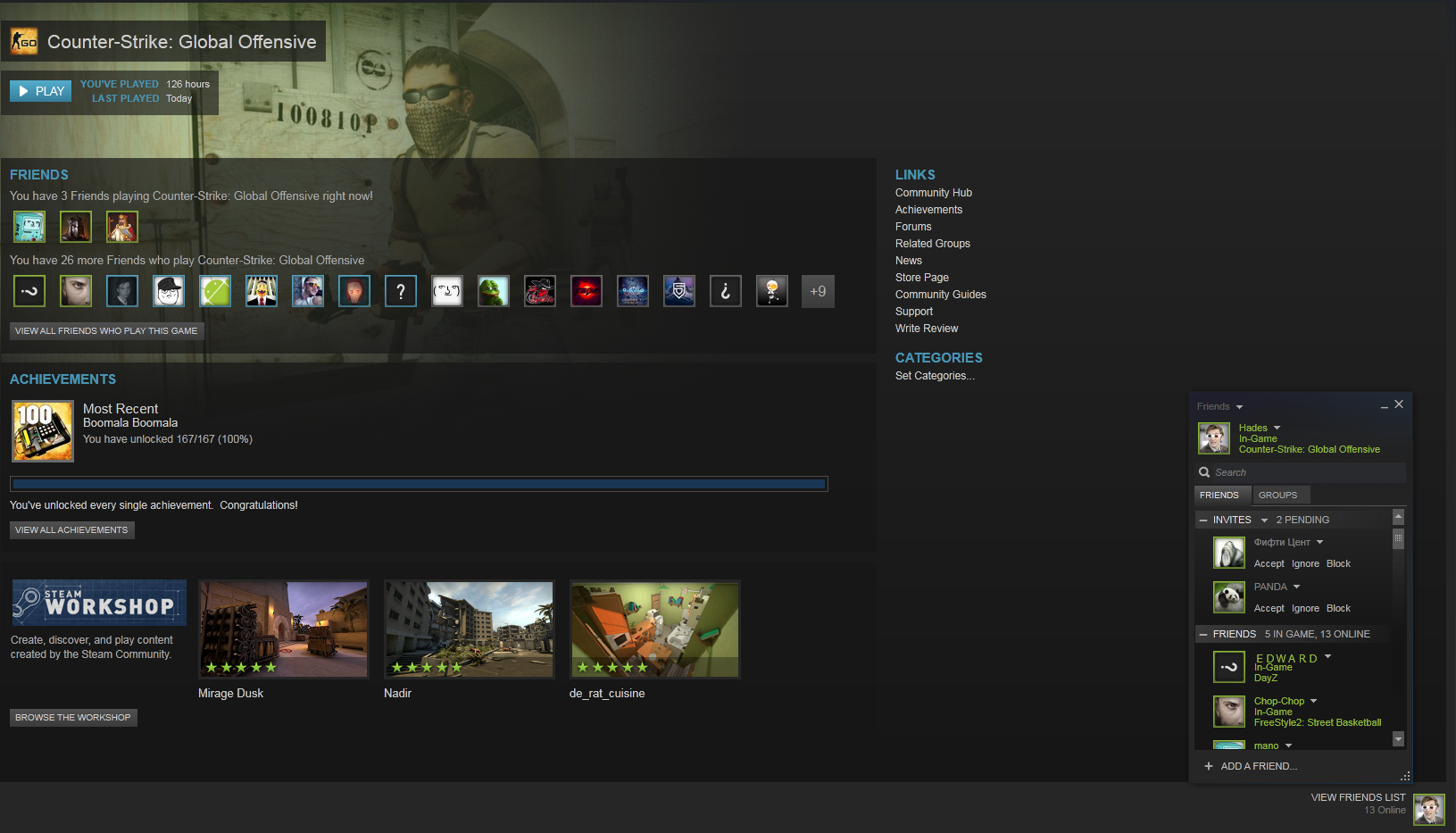Viewport: 1456px width, 833px height.
Task: Collapse the FRIENDS section in friends list
Action: coord(1203,634)
